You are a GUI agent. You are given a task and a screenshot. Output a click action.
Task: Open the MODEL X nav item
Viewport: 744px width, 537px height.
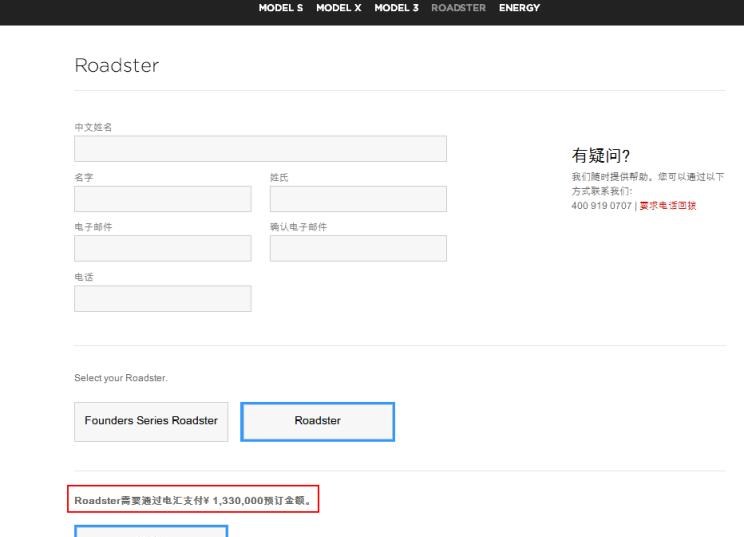click(x=339, y=8)
